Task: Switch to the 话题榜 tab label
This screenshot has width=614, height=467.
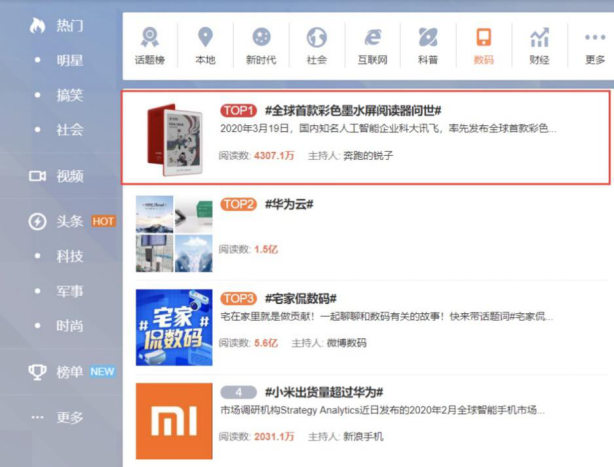Action: click(150, 60)
